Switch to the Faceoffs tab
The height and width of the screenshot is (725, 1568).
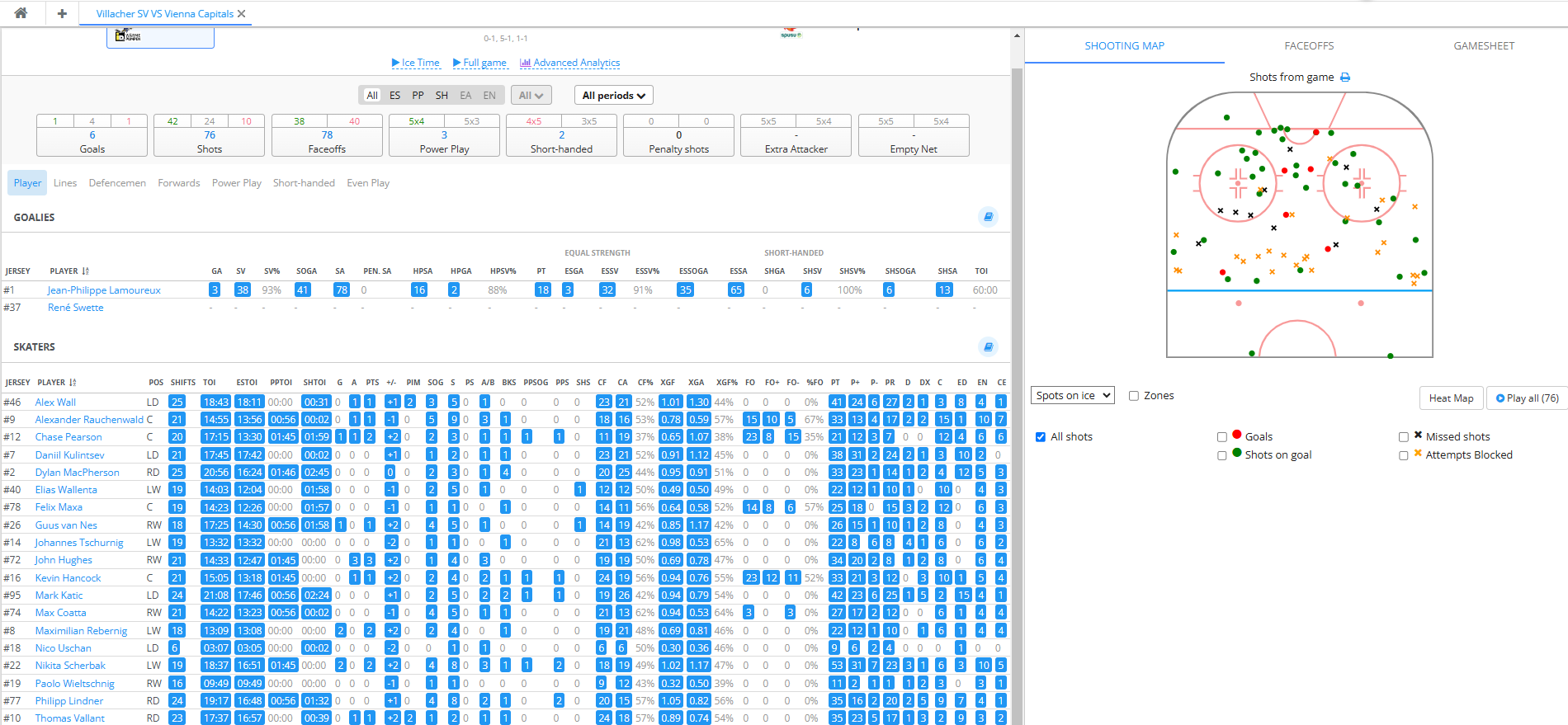pyautogui.click(x=1309, y=46)
